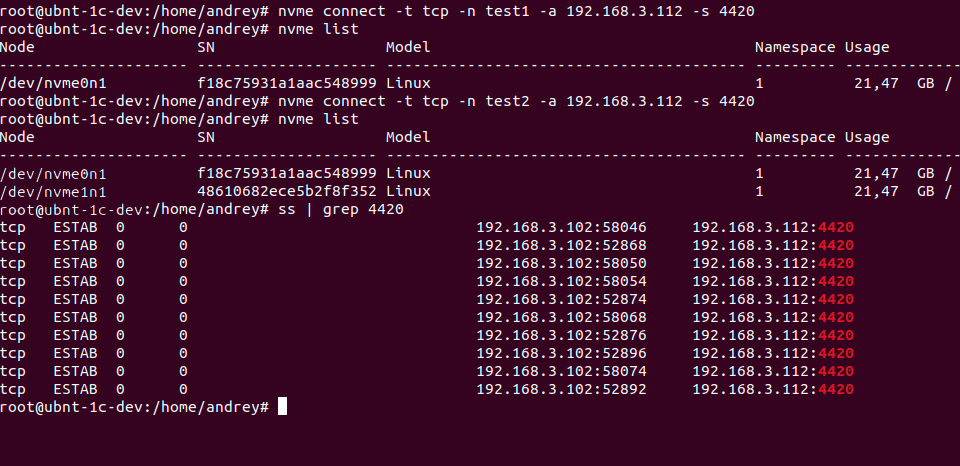Click the /dev/nvme1n1 device node entry
The width and height of the screenshot is (960, 466).
pos(53,191)
